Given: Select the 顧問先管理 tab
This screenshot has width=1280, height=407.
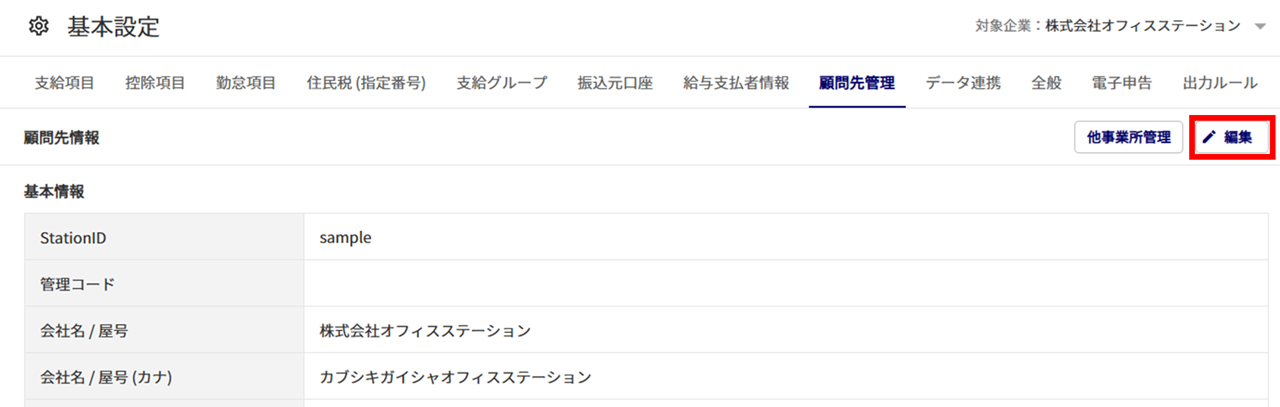Looking at the screenshot, I should click(857, 83).
